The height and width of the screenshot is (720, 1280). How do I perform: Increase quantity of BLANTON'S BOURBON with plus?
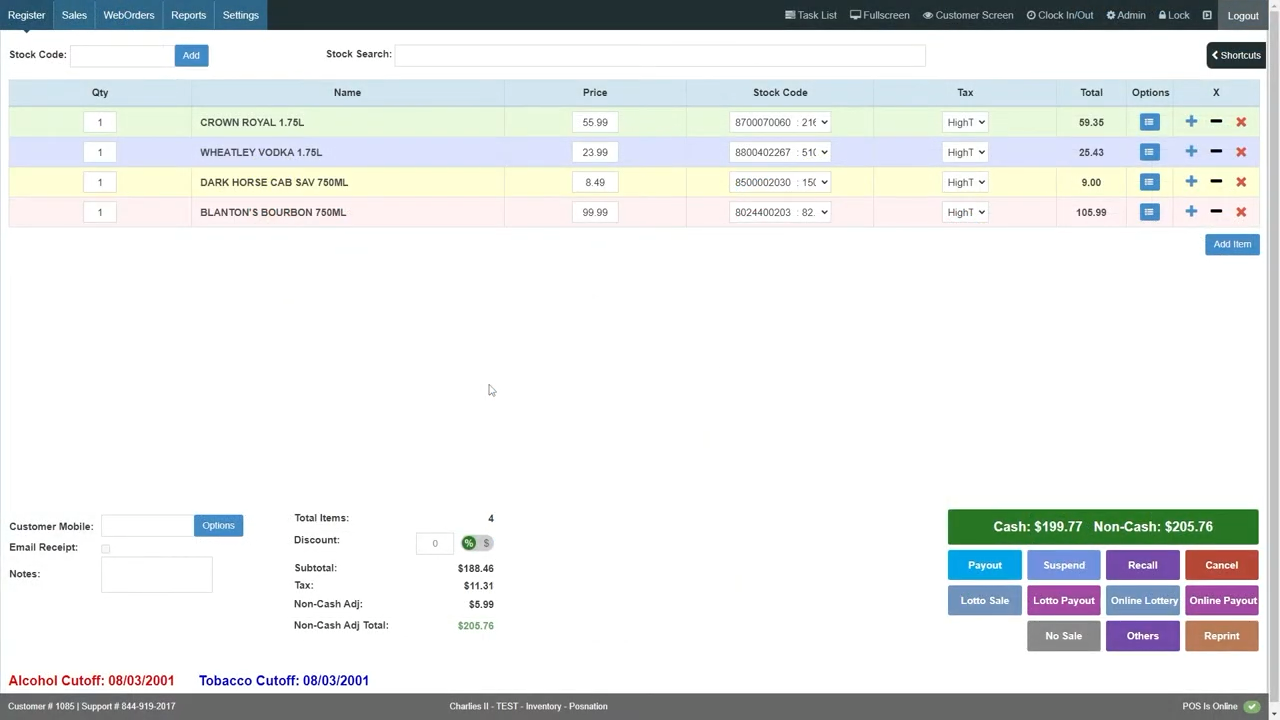1191,212
